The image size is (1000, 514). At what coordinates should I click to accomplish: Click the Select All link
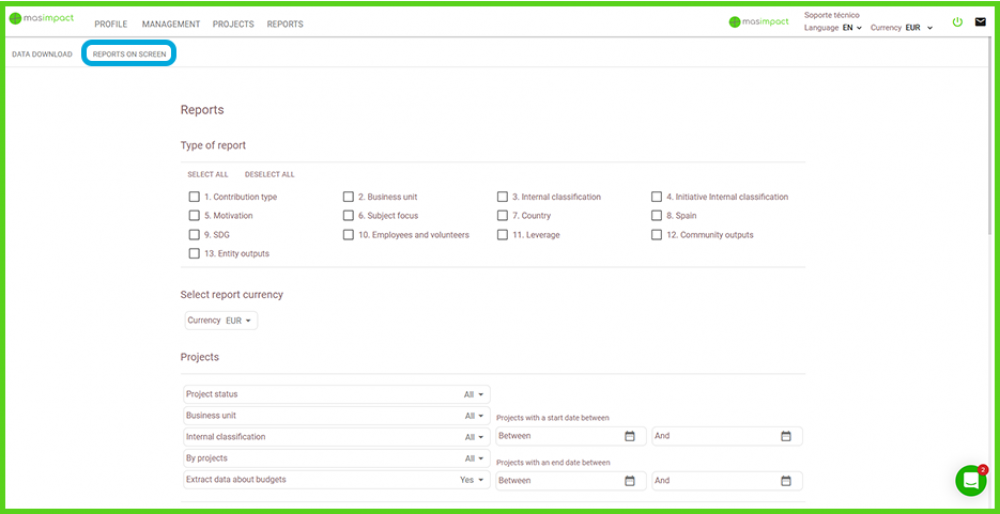[208, 175]
